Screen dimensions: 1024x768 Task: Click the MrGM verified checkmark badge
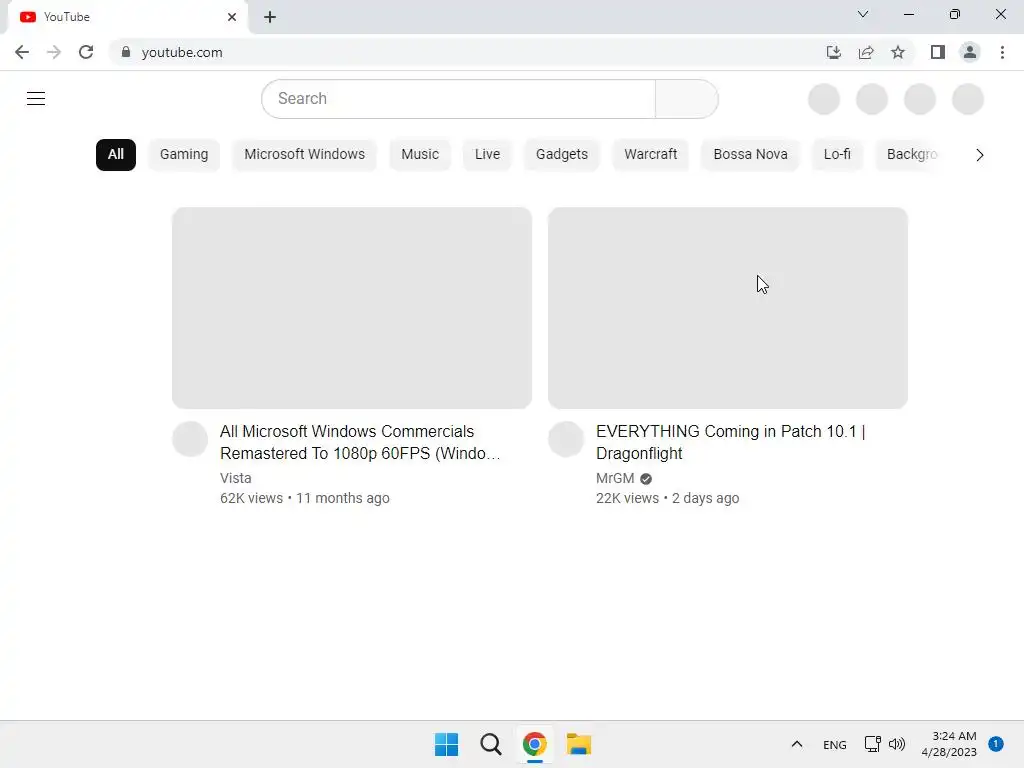tap(646, 479)
